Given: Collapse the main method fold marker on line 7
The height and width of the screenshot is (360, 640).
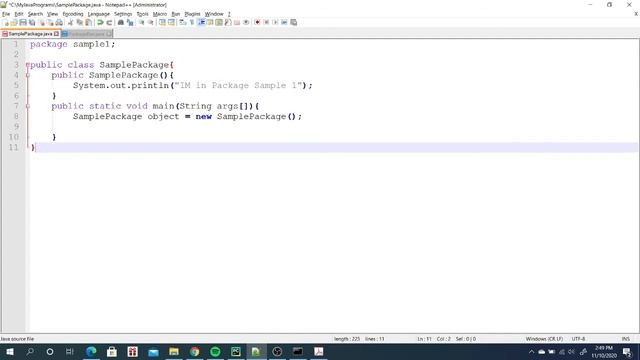Looking at the screenshot, I should point(28,106).
